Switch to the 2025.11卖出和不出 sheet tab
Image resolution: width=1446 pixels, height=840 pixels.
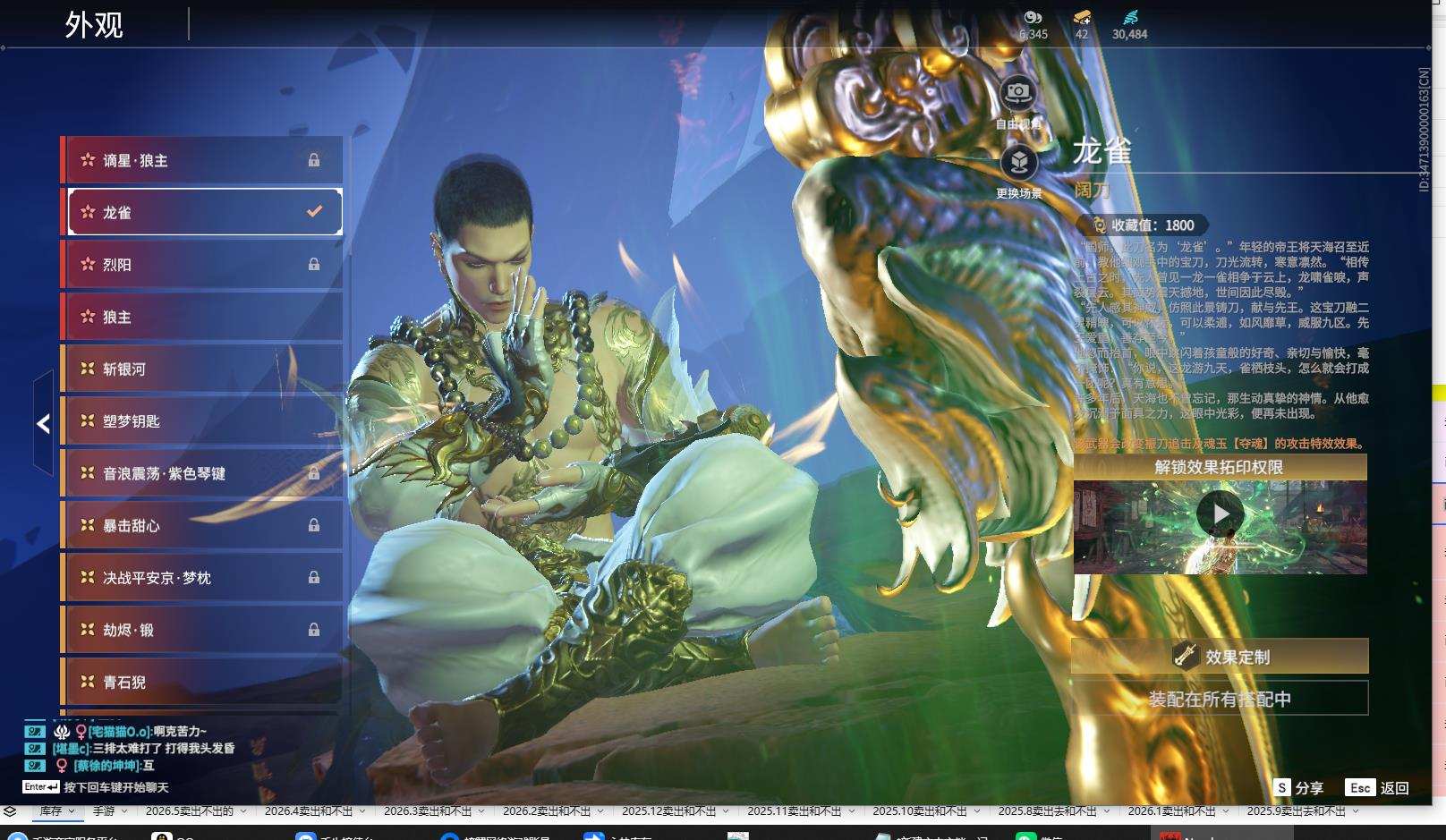point(795,811)
